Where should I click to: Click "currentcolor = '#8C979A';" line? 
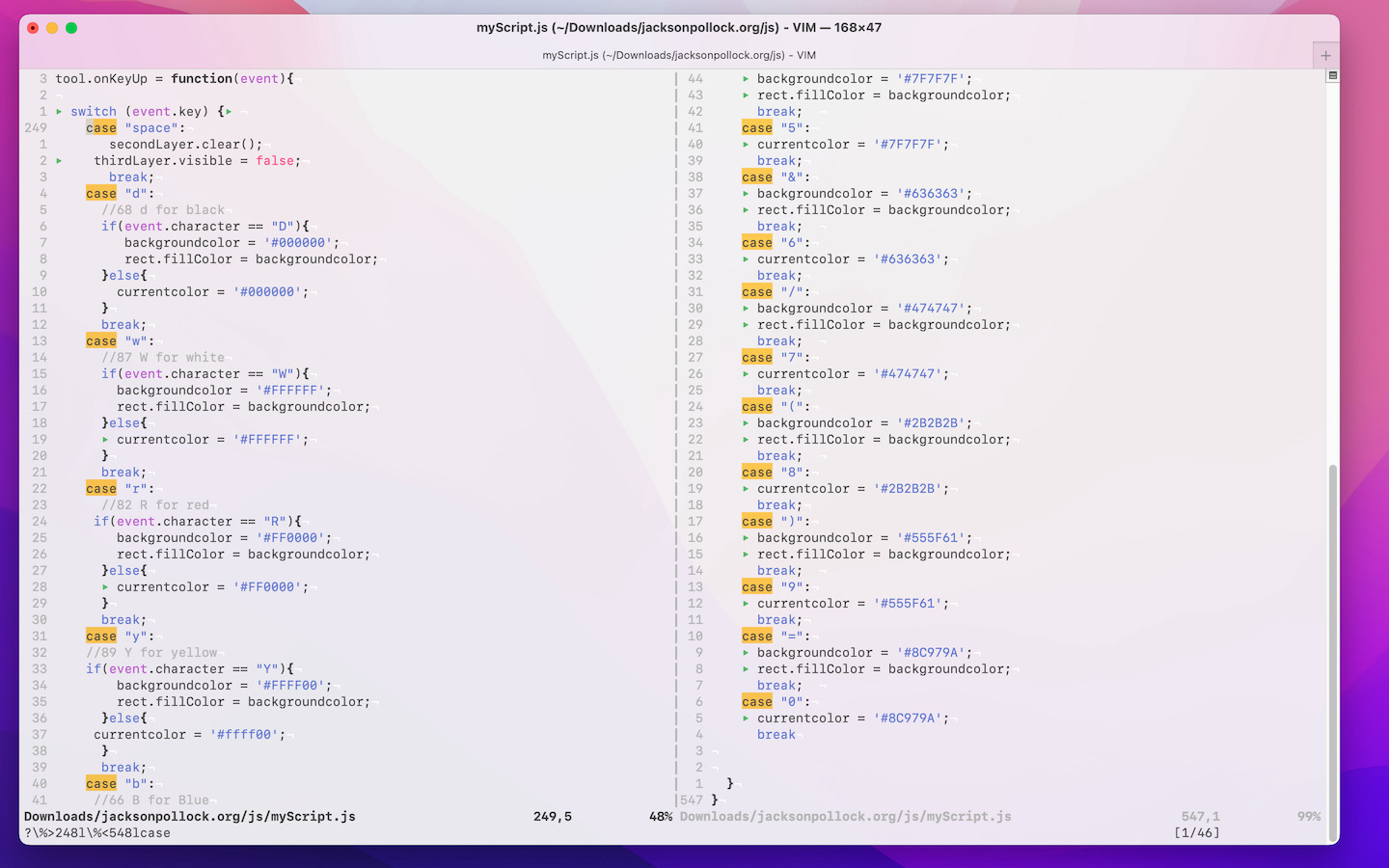tap(853, 718)
